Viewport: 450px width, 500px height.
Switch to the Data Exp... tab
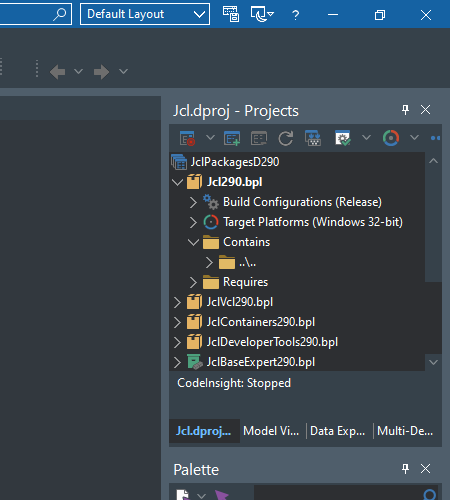[337, 431]
